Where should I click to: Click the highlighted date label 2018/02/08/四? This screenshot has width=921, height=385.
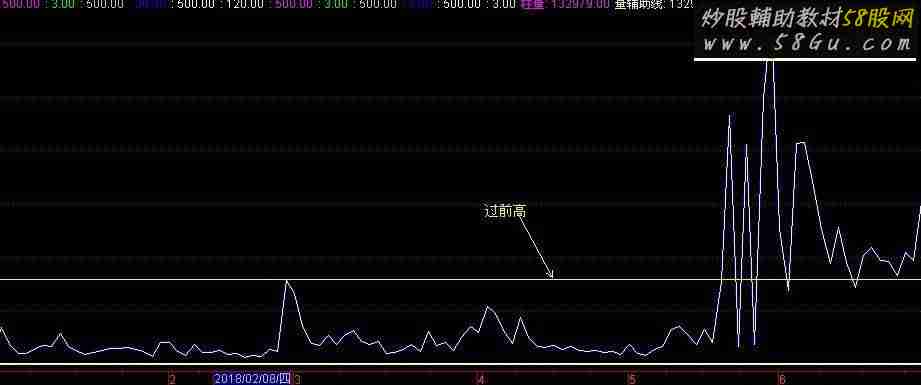coord(252,379)
